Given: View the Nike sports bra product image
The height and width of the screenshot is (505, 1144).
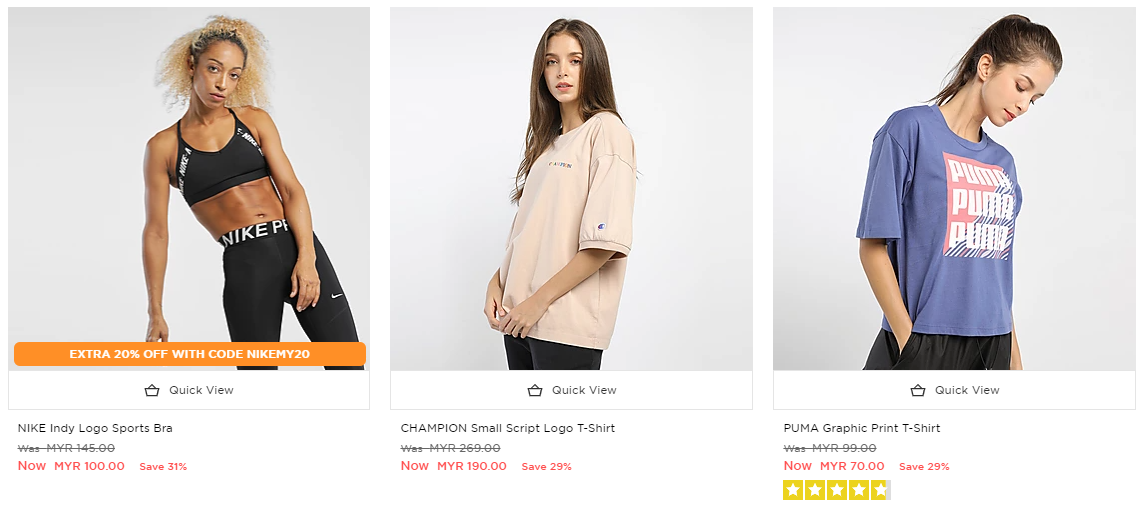Looking at the screenshot, I should pos(189,180).
